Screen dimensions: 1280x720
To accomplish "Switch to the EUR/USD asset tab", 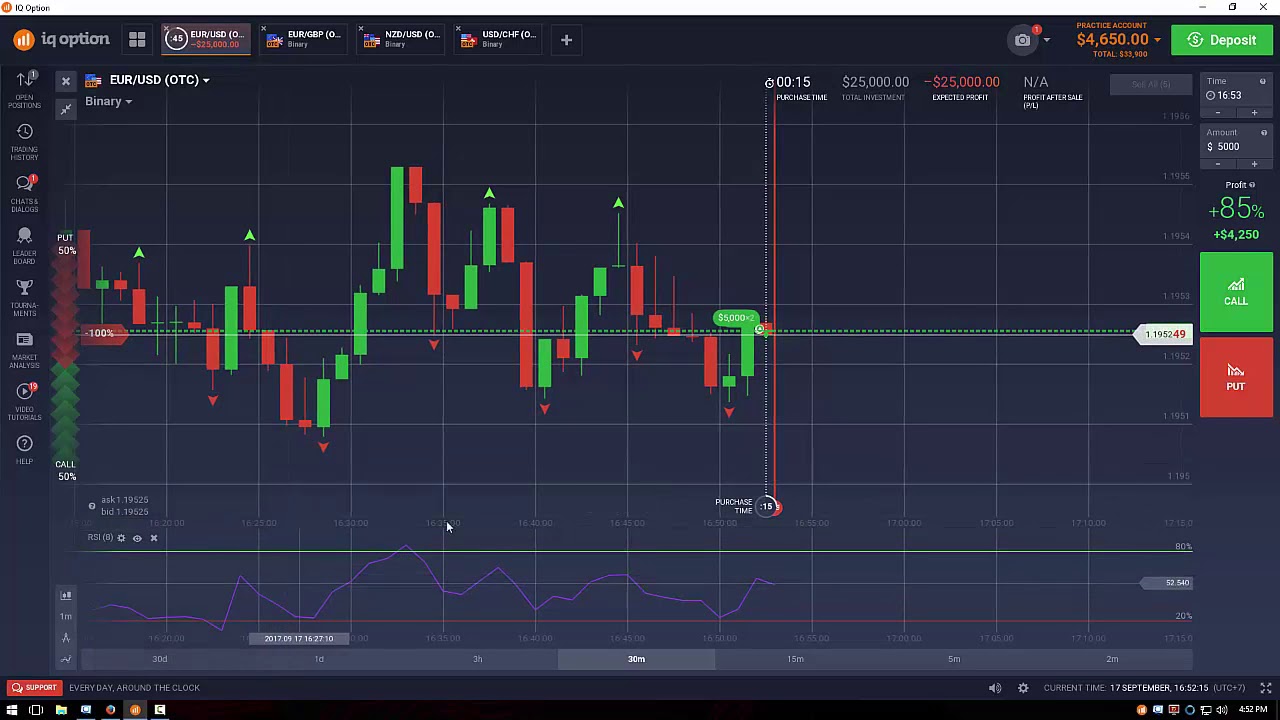I will tap(207, 40).
